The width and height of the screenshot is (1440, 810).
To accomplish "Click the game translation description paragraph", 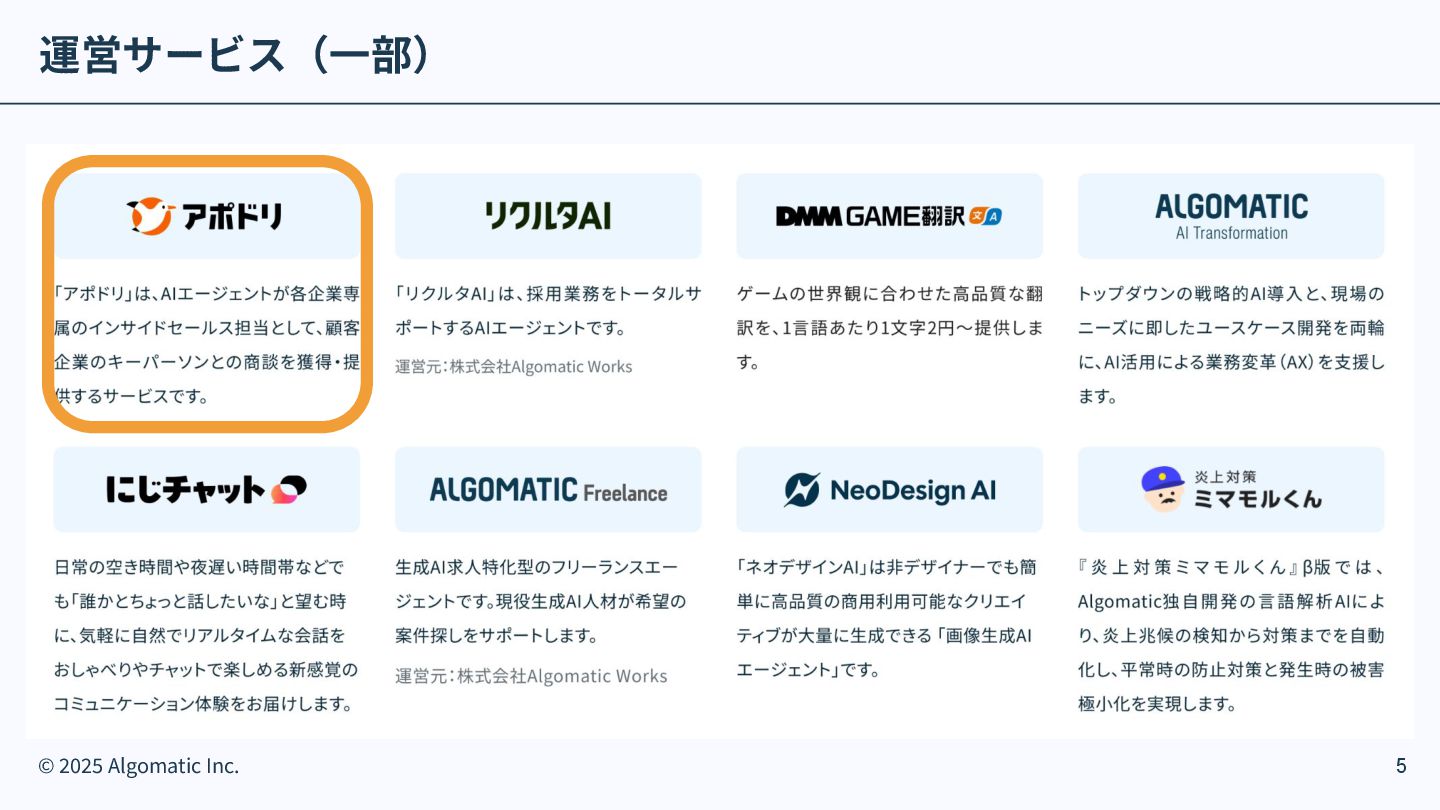I will coord(890,328).
